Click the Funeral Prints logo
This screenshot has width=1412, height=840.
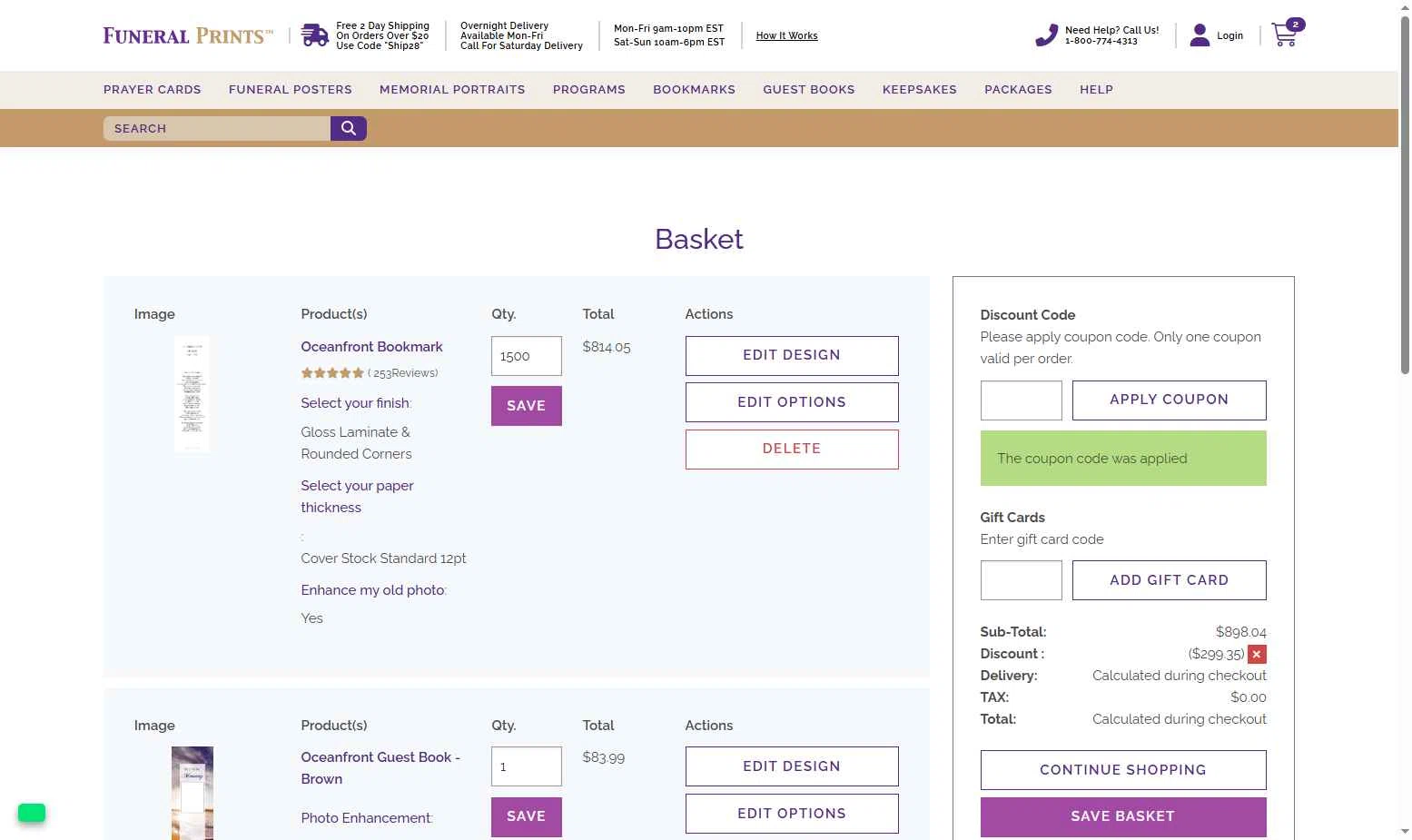click(188, 35)
